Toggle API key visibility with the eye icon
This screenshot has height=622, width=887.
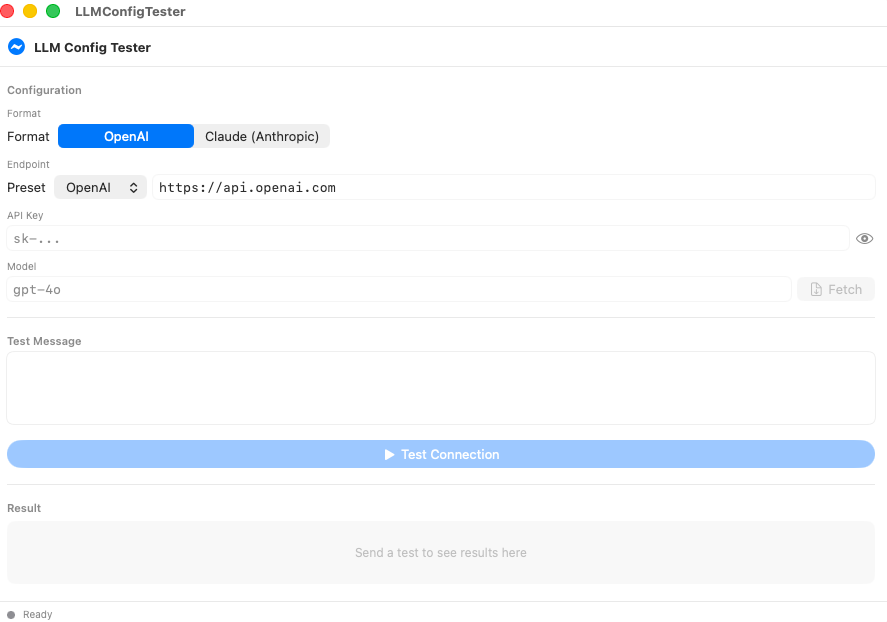coord(864,239)
